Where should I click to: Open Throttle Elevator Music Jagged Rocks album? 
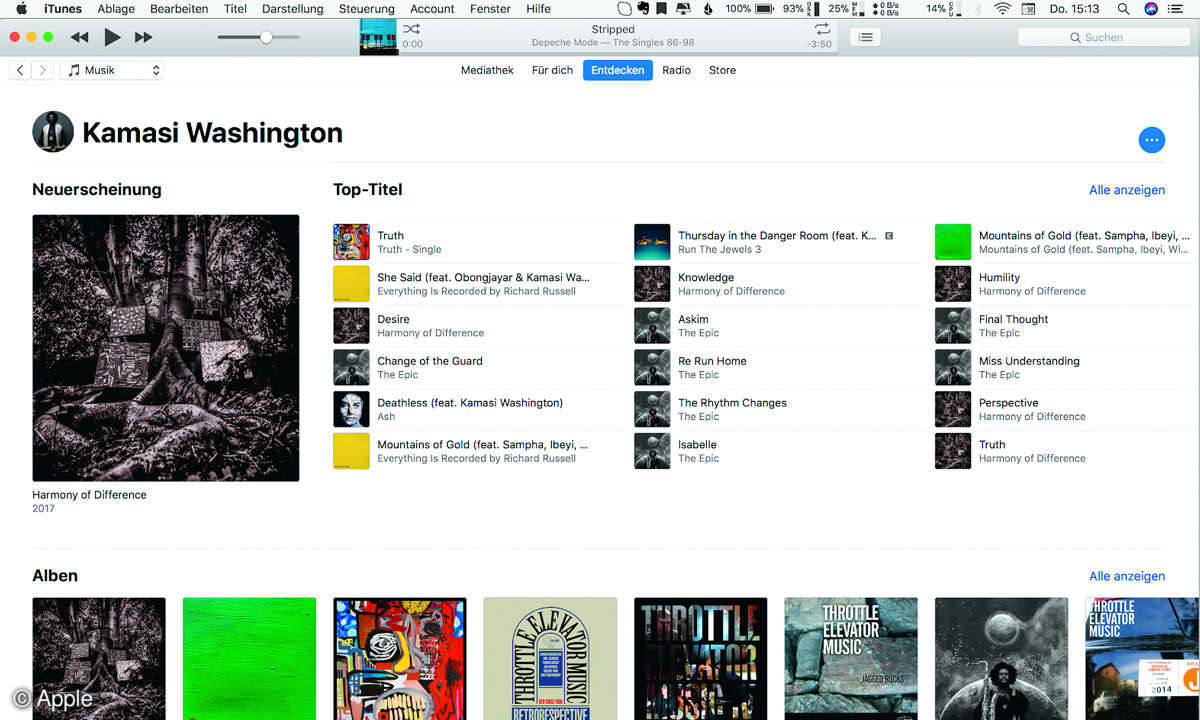(851, 658)
